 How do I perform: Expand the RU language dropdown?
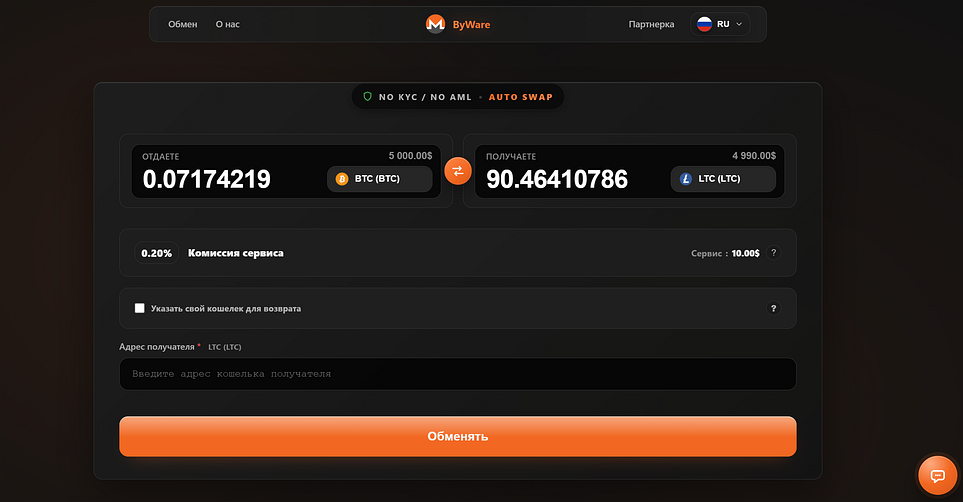click(721, 24)
